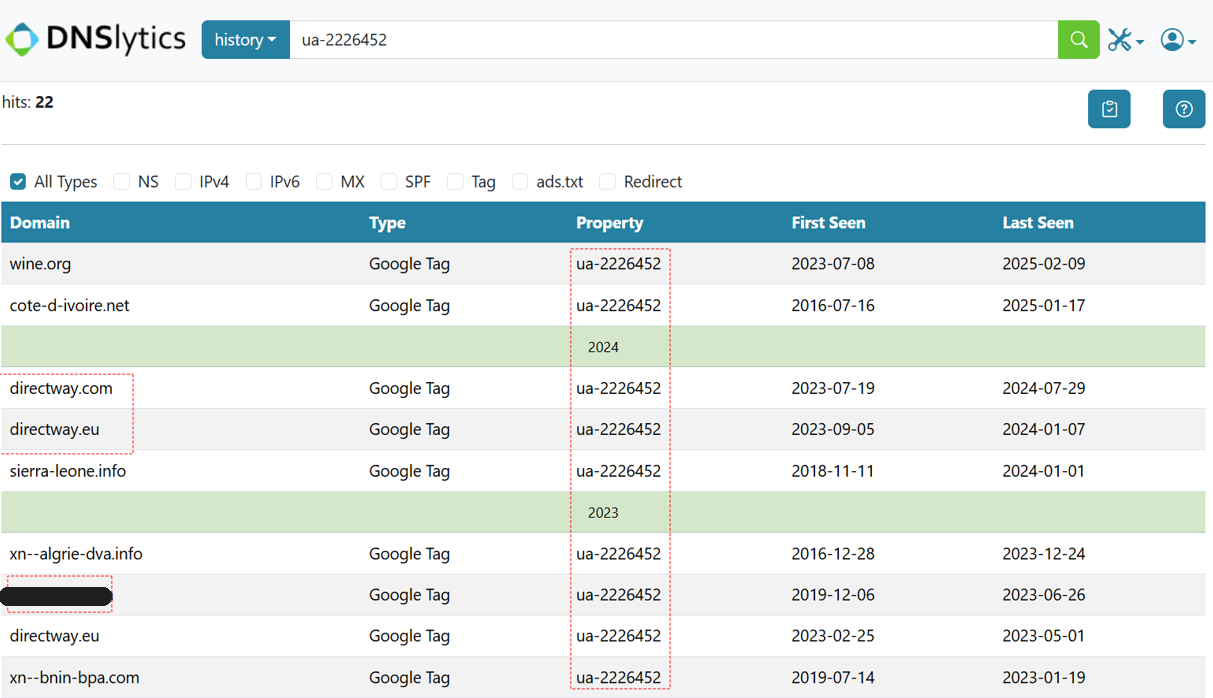Open the cote-d-ivoire.net domain
Viewport: 1213px width, 698px height.
coord(69,305)
